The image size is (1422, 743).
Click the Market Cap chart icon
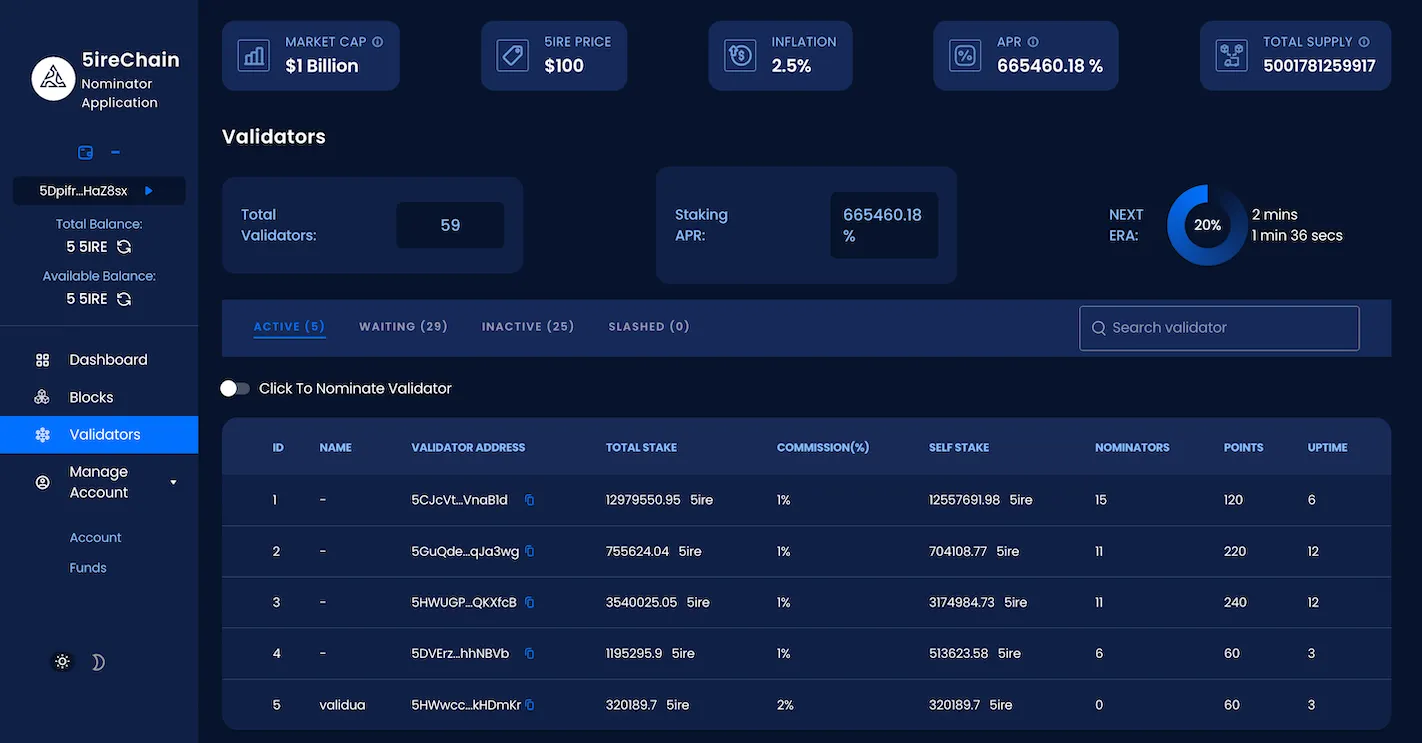(x=254, y=55)
